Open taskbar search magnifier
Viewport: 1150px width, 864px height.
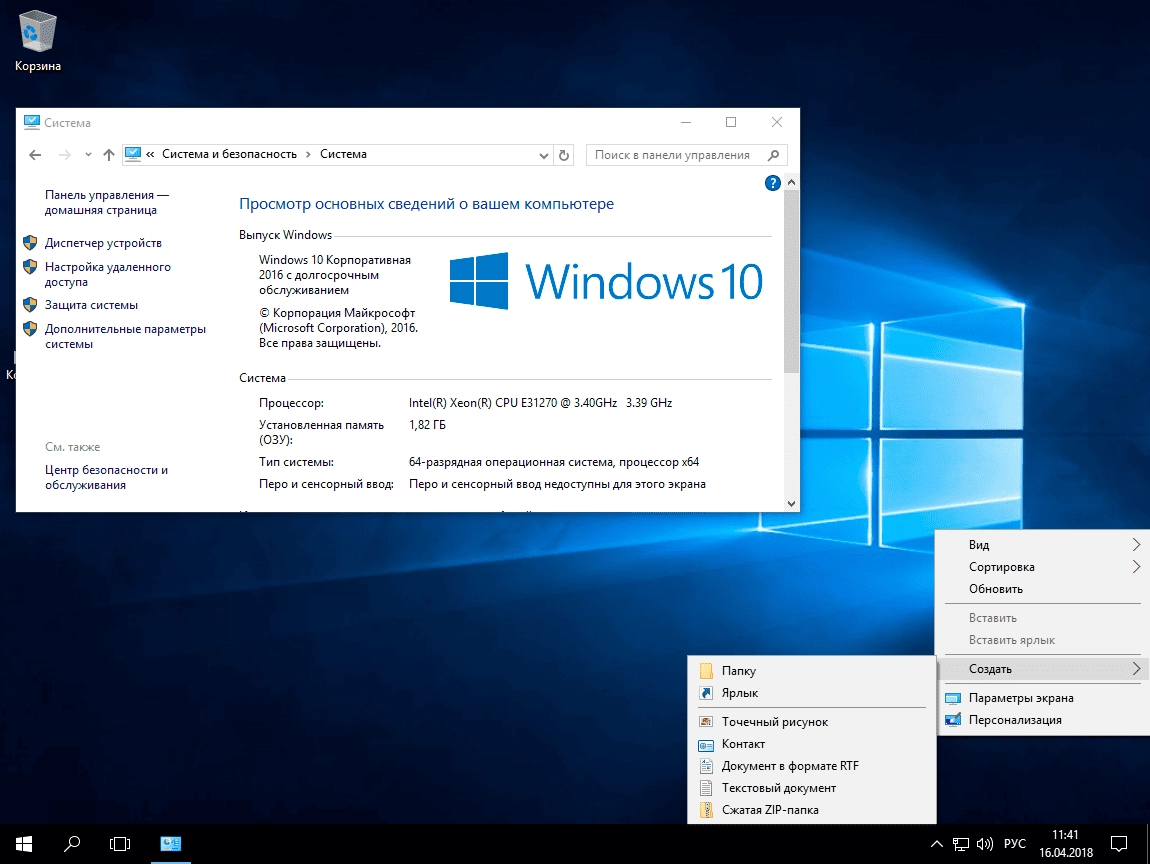72,844
